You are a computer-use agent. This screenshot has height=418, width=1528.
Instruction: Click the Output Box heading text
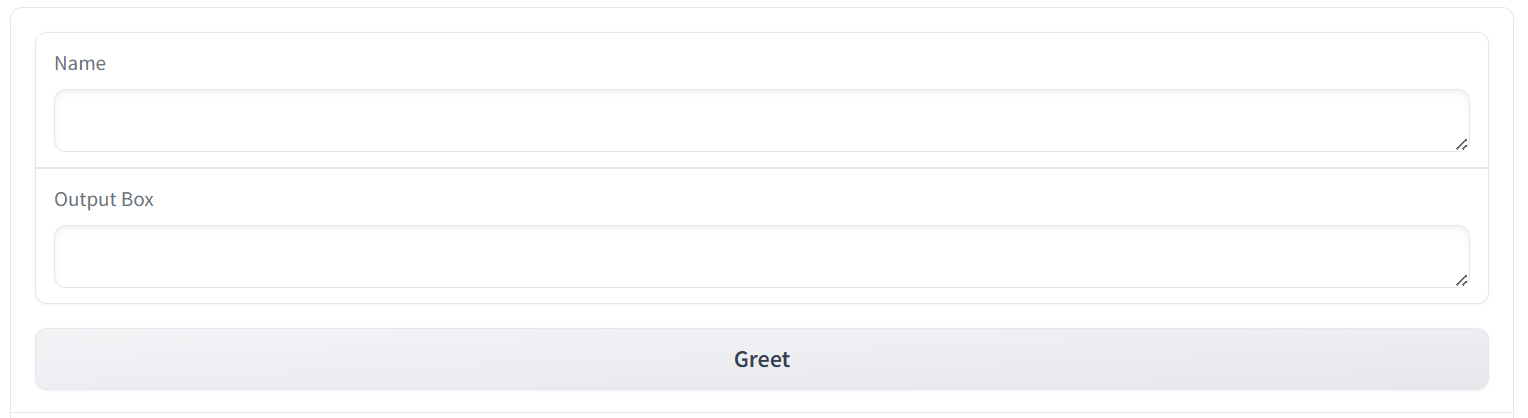coord(104,199)
